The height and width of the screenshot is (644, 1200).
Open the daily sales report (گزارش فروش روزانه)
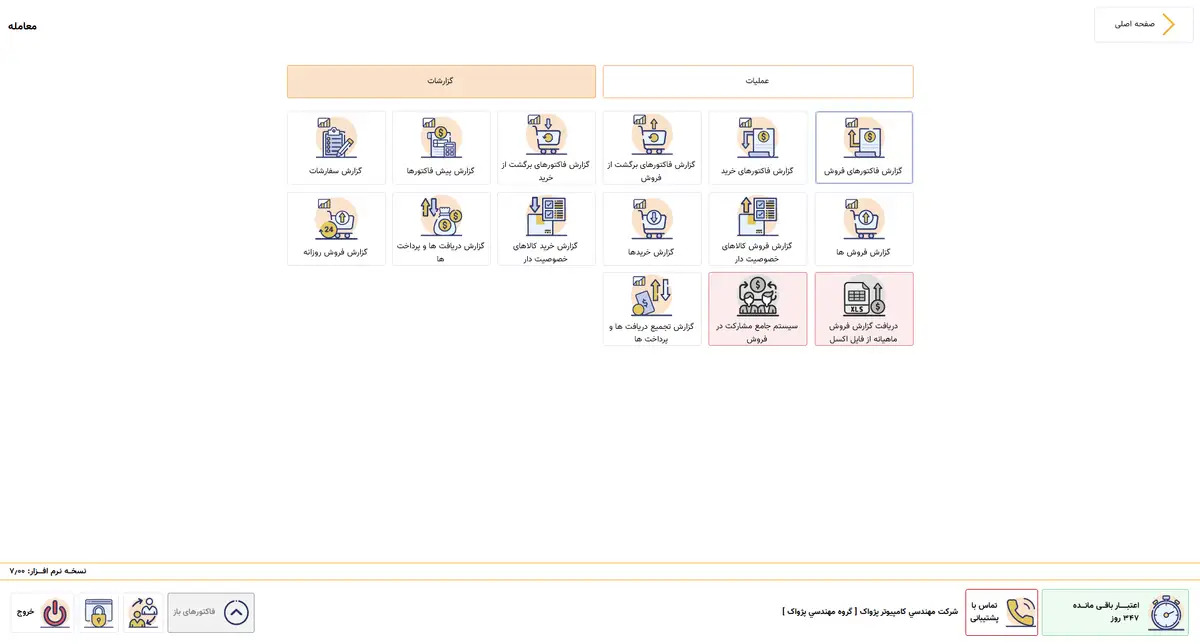[x=336, y=228]
